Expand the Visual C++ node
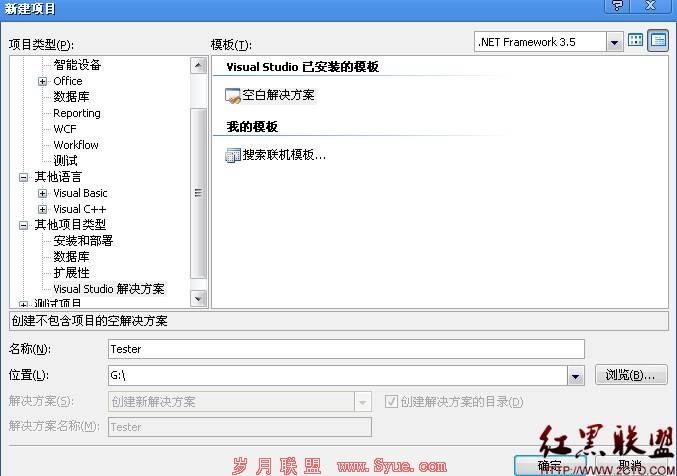 42,209
